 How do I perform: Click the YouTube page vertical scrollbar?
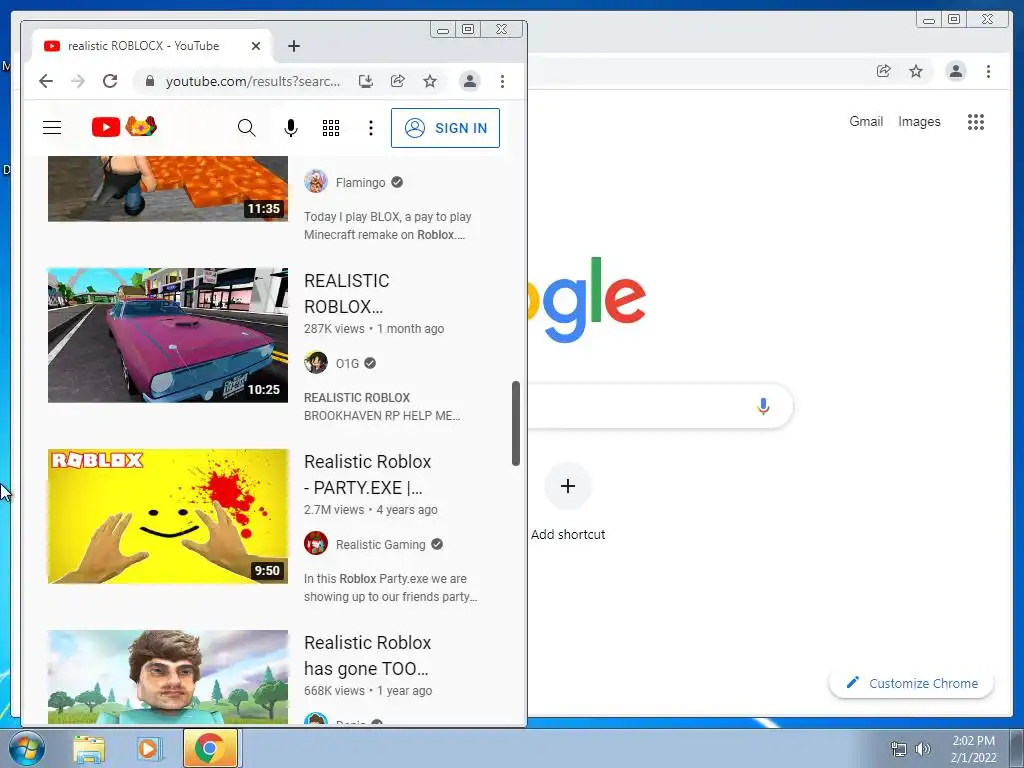click(515, 423)
